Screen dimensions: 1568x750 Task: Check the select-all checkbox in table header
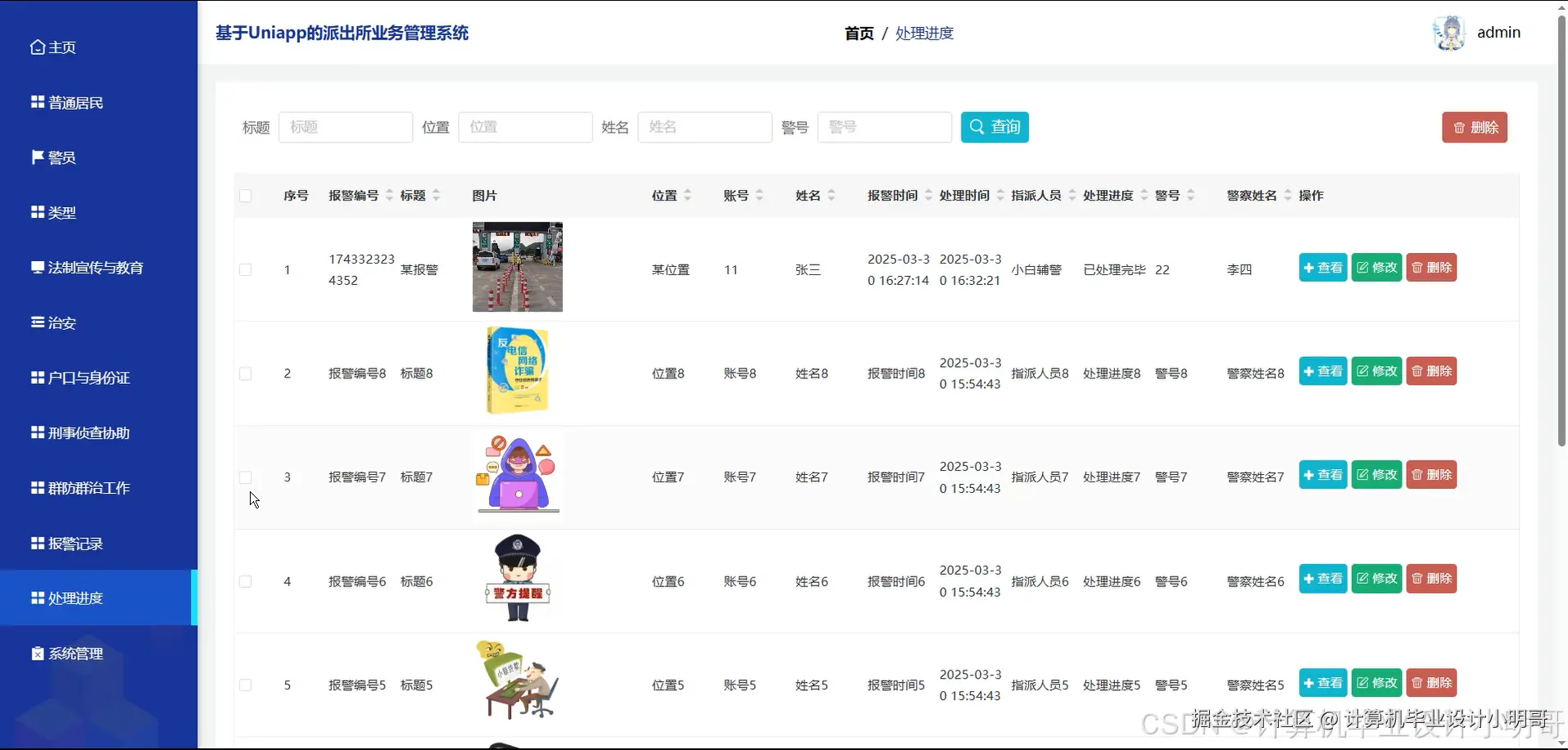245,196
